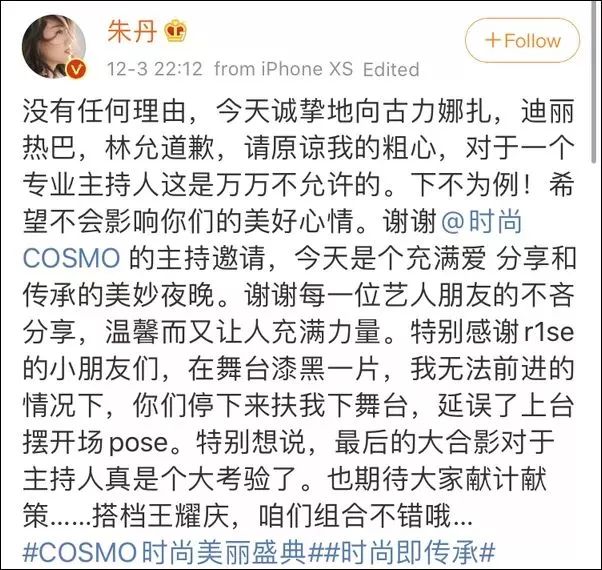This screenshot has height=570, width=602.
Task: Click the word r1se in the post
Action: point(549,332)
